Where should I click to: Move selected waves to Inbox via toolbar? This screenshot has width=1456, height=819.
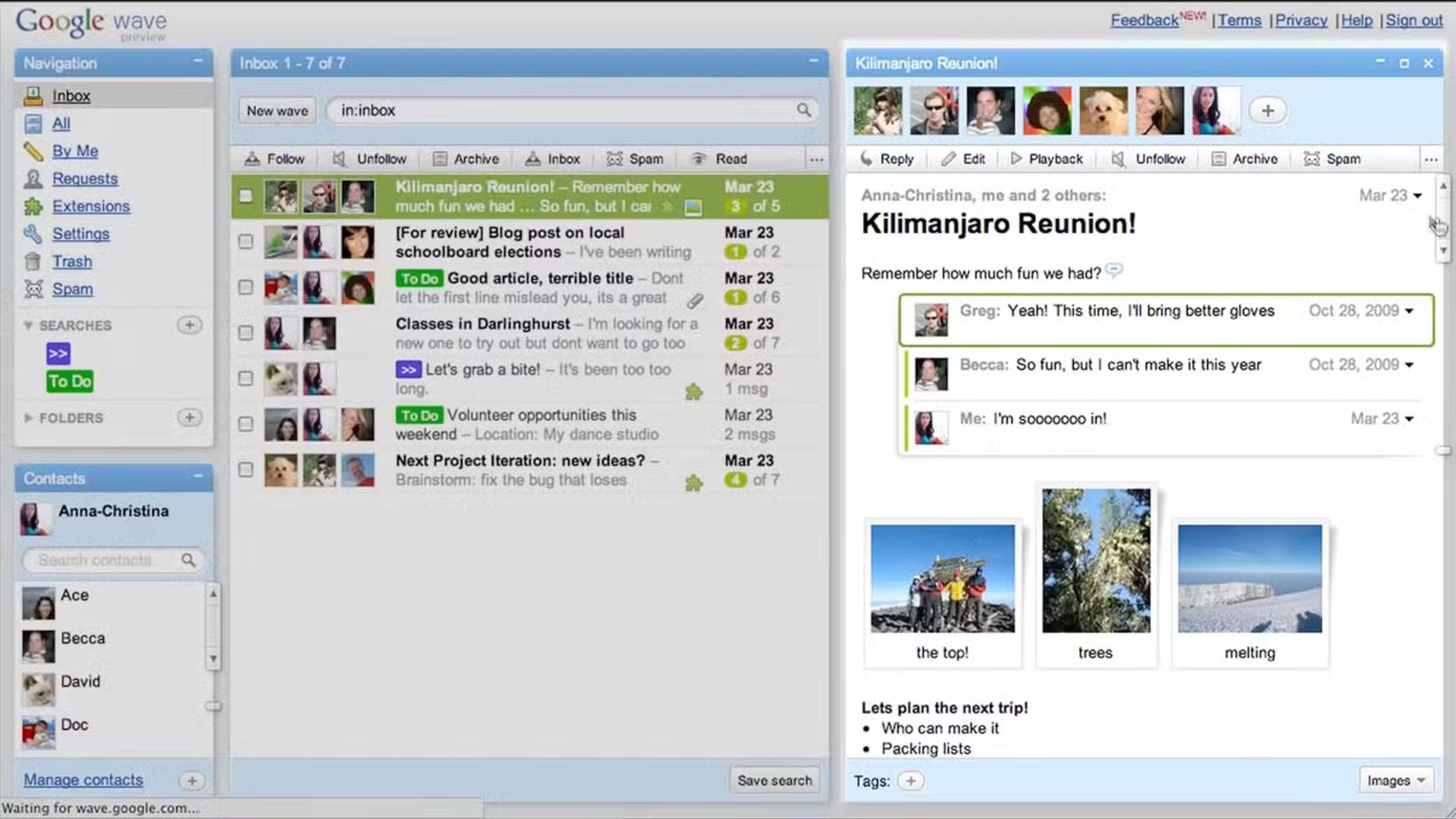pyautogui.click(x=552, y=159)
